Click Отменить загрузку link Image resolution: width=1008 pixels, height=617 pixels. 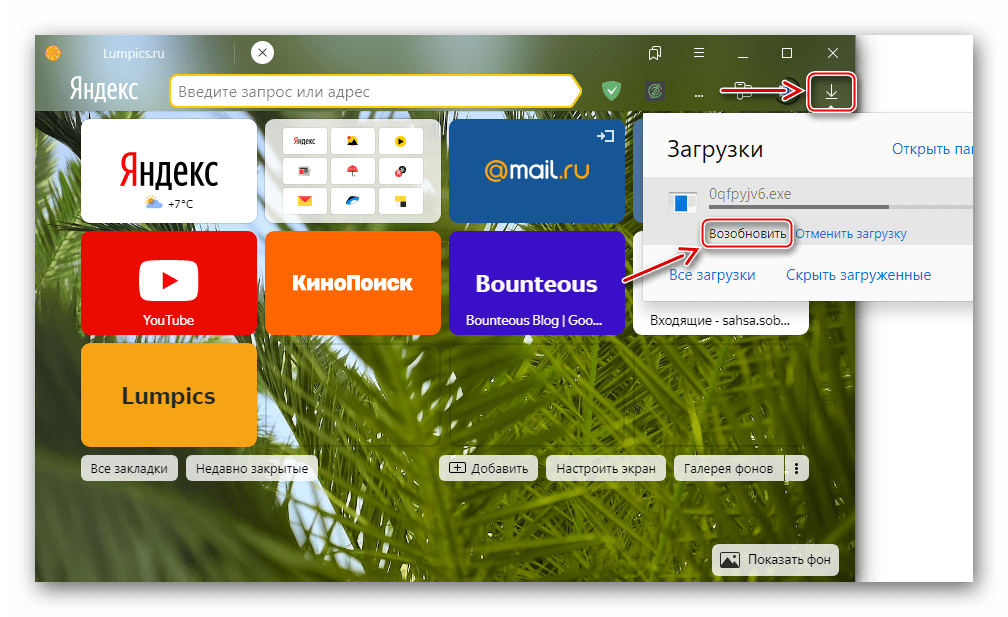coord(850,233)
